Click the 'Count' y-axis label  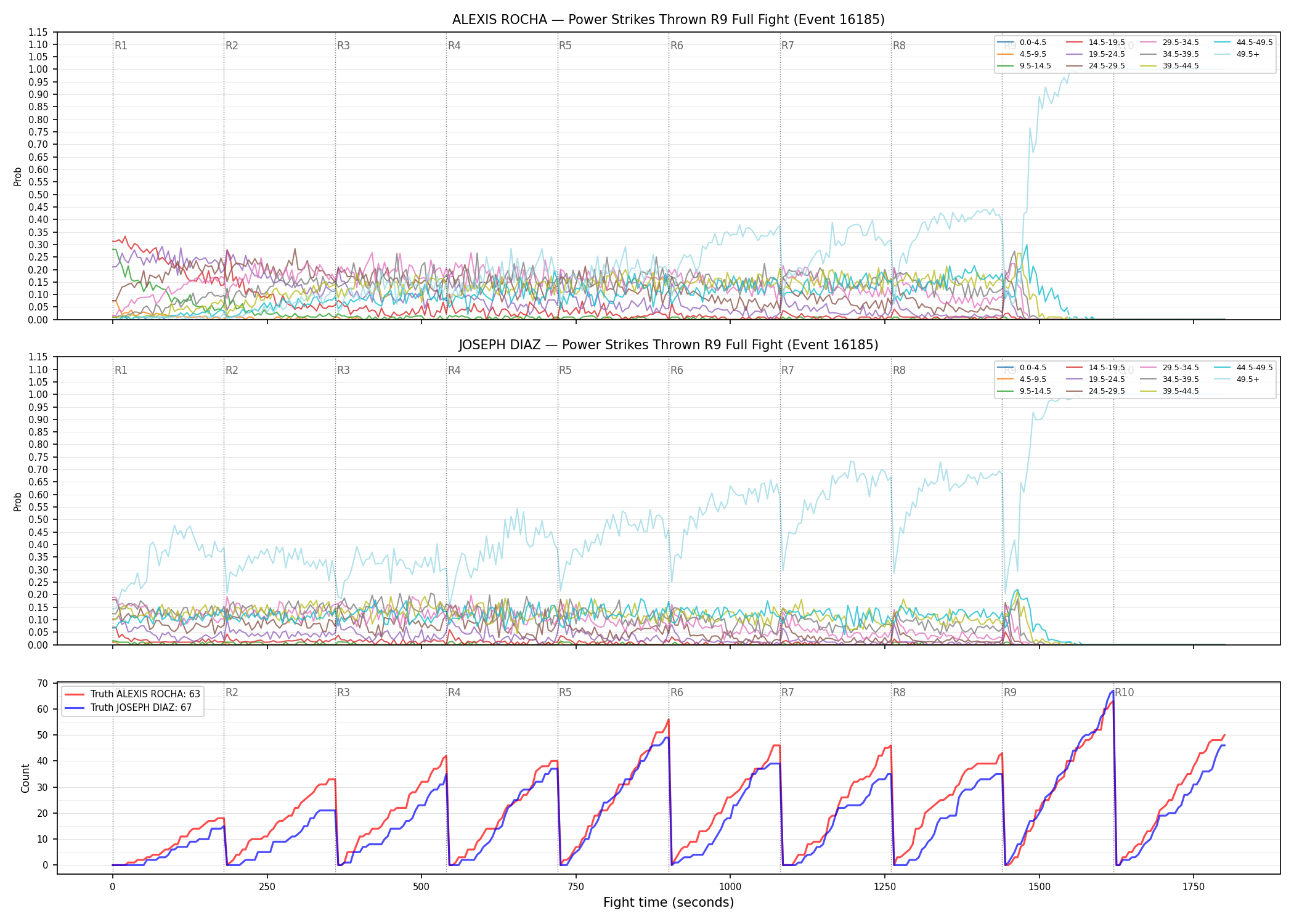(x=25, y=778)
